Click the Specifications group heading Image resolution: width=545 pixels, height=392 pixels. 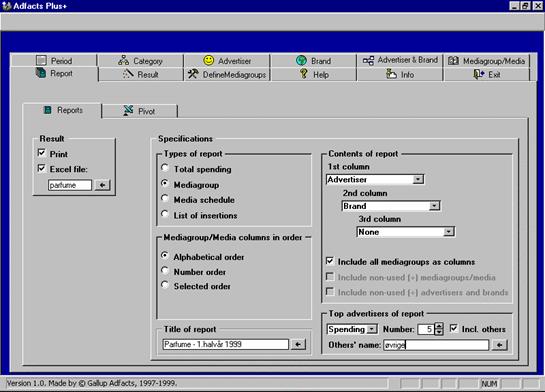coord(185,138)
